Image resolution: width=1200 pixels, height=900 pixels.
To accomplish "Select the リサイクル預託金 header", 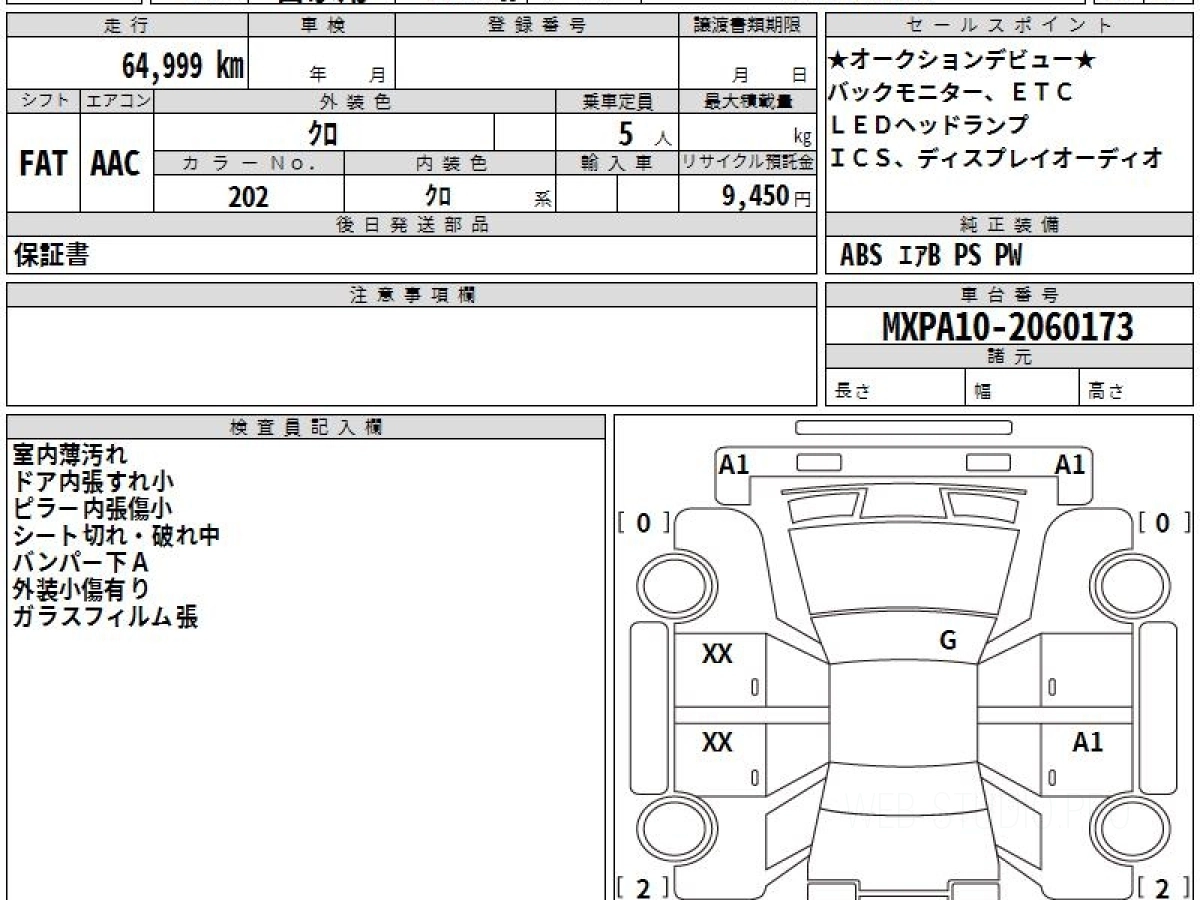I will 748,163.
